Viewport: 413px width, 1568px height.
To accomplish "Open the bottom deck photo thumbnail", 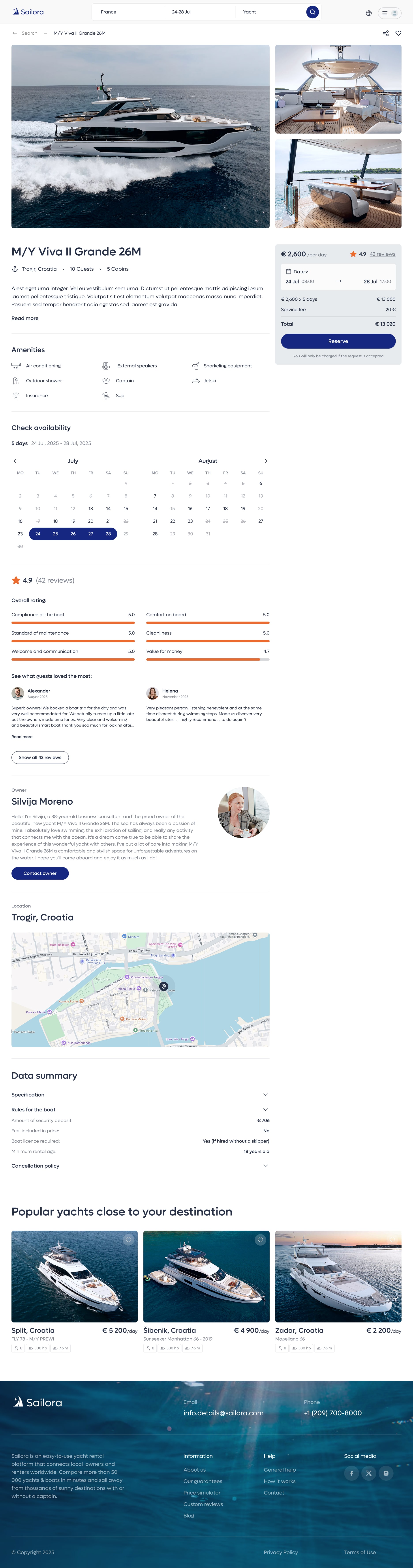I will (x=338, y=184).
